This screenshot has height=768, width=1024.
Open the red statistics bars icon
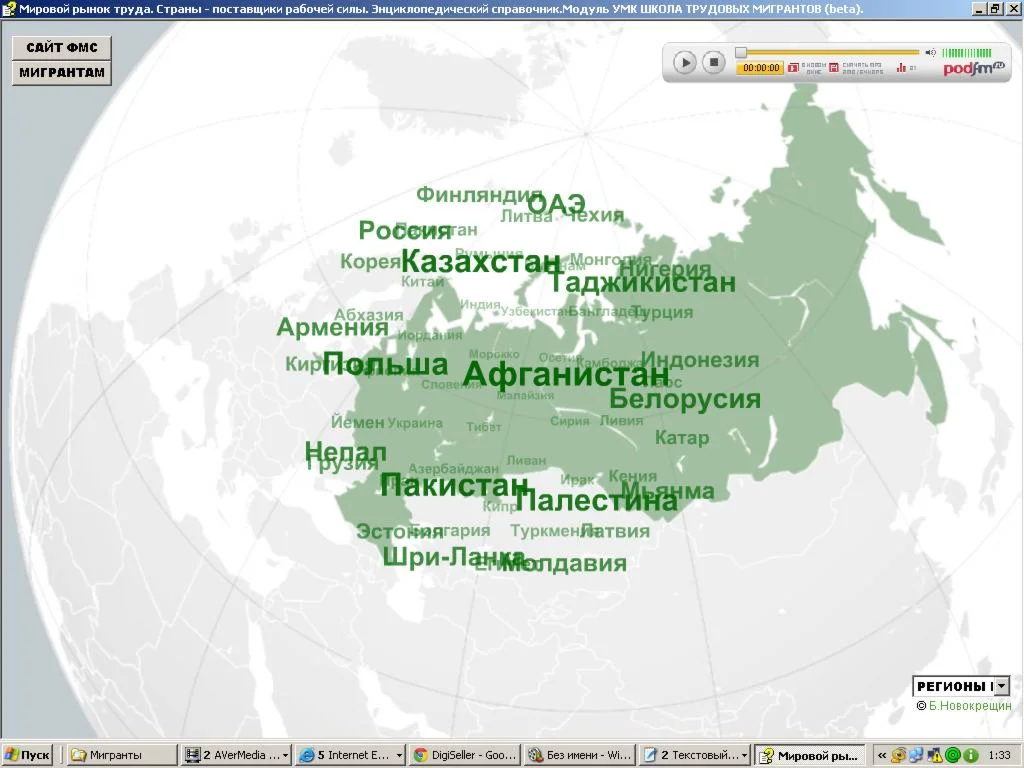[901, 67]
